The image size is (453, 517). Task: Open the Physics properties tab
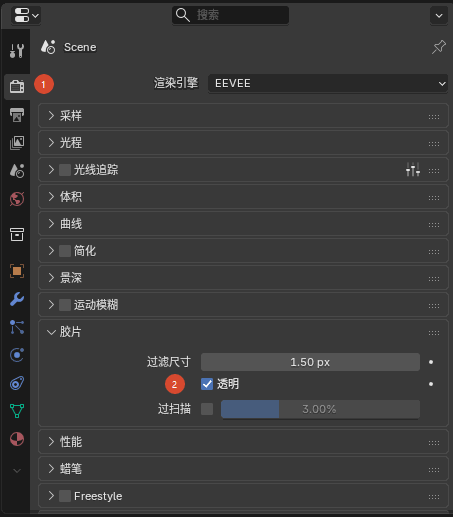coord(17,355)
